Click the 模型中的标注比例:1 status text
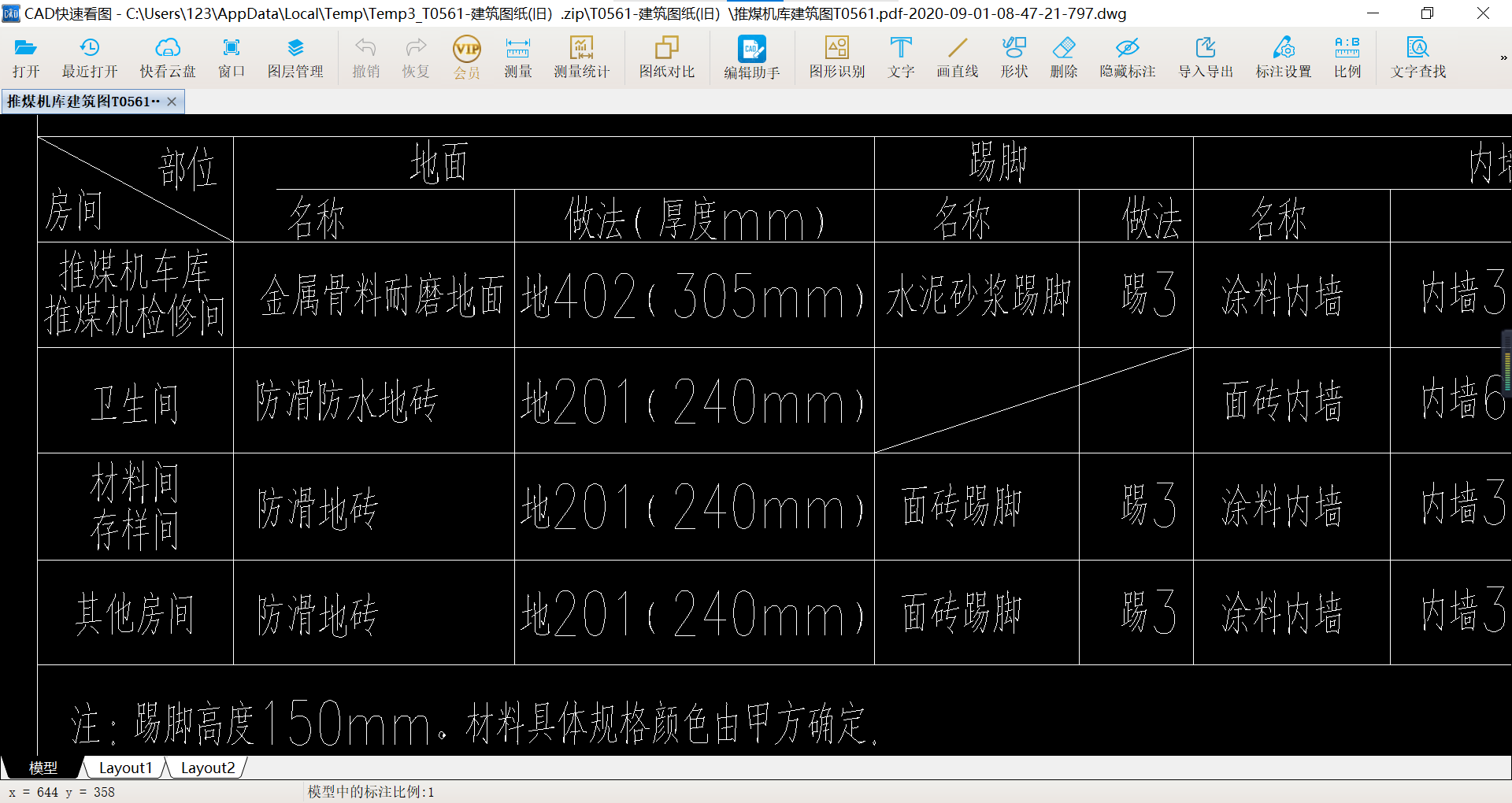This screenshot has width=1512, height=803. 371,792
